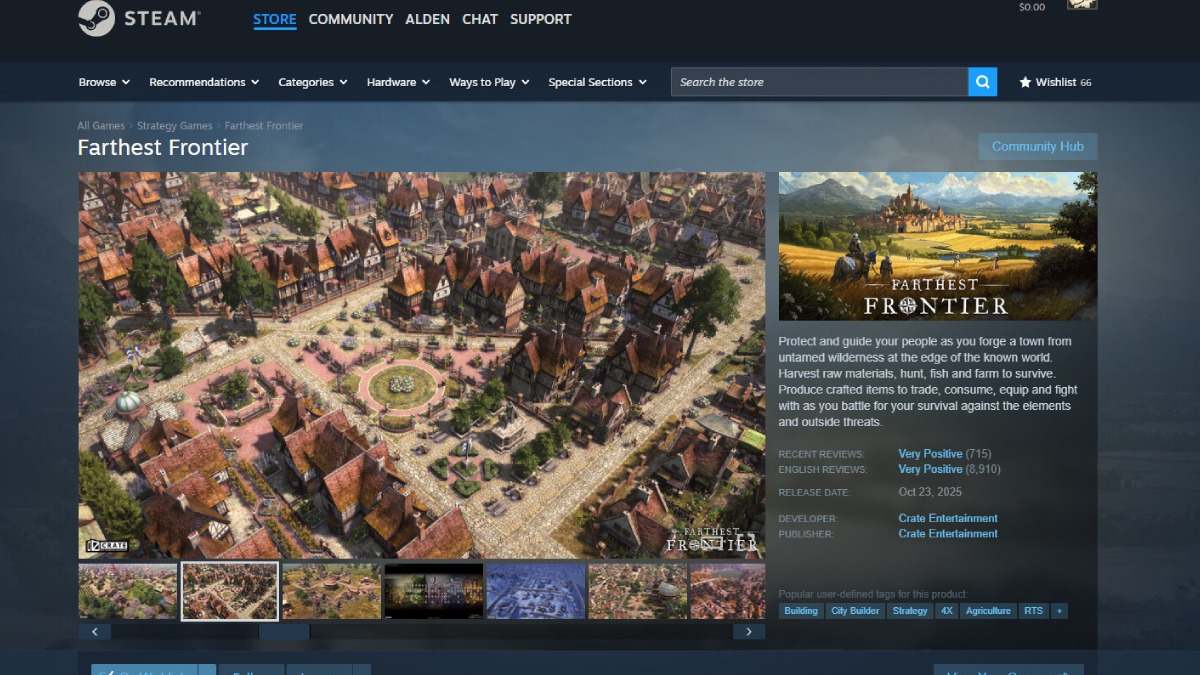Select the dark-themed fourth screenshot thumbnail

pos(433,591)
